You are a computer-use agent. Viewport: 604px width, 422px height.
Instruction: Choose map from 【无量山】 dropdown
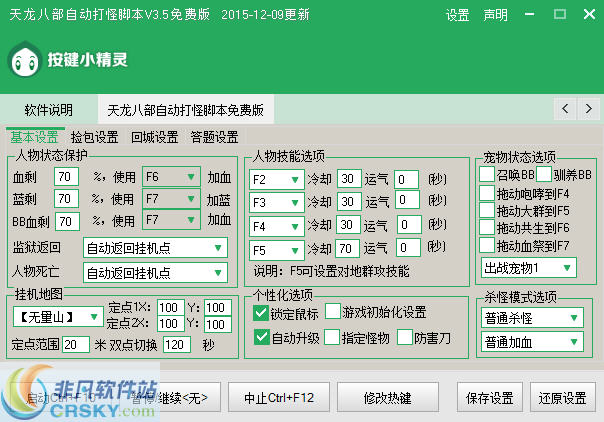coord(58,317)
